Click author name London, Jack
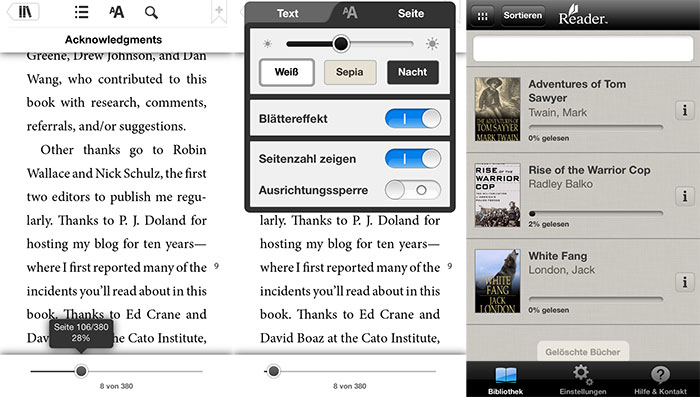Screen dimensions: 700x397 point(562,270)
